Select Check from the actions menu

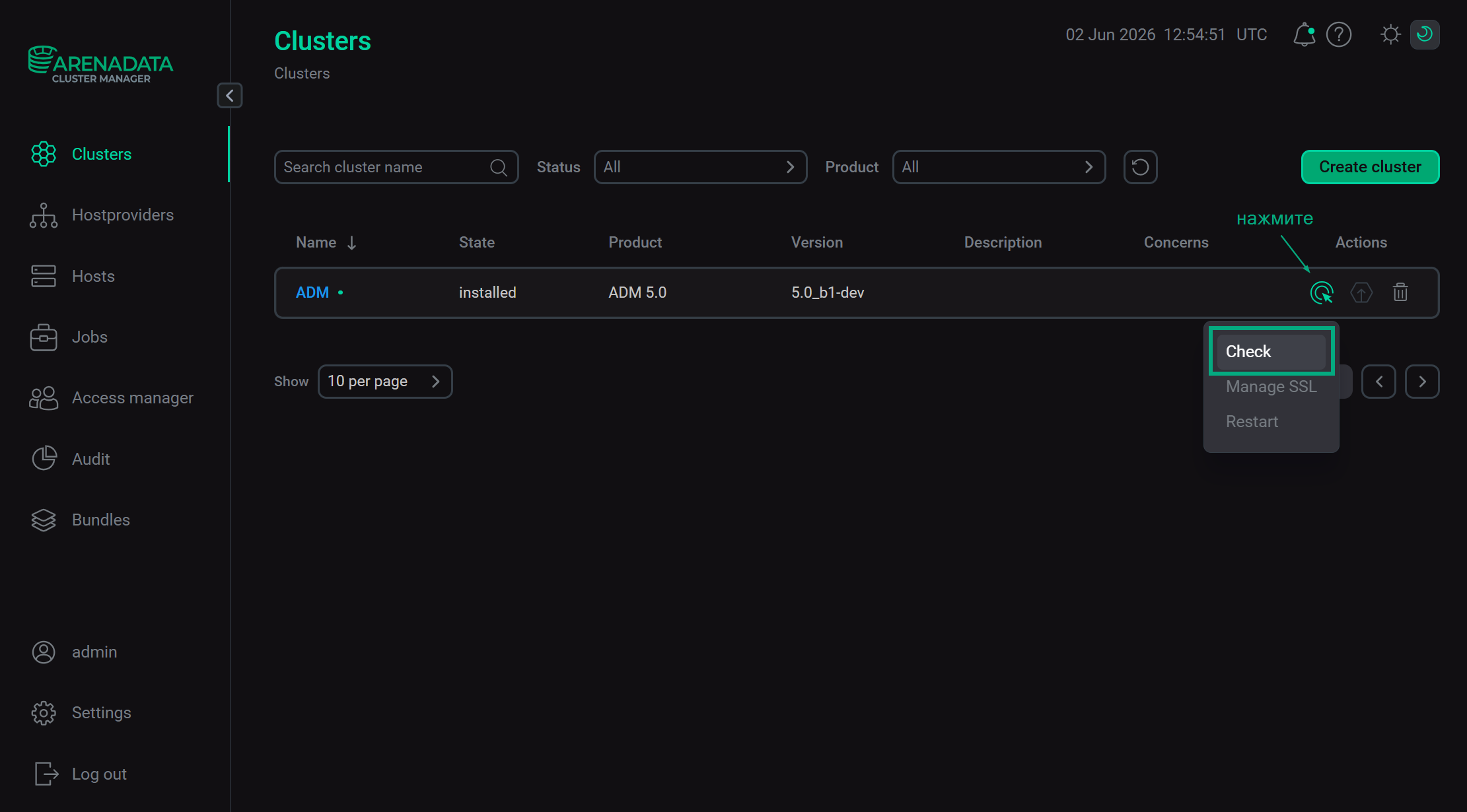click(x=1271, y=352)
